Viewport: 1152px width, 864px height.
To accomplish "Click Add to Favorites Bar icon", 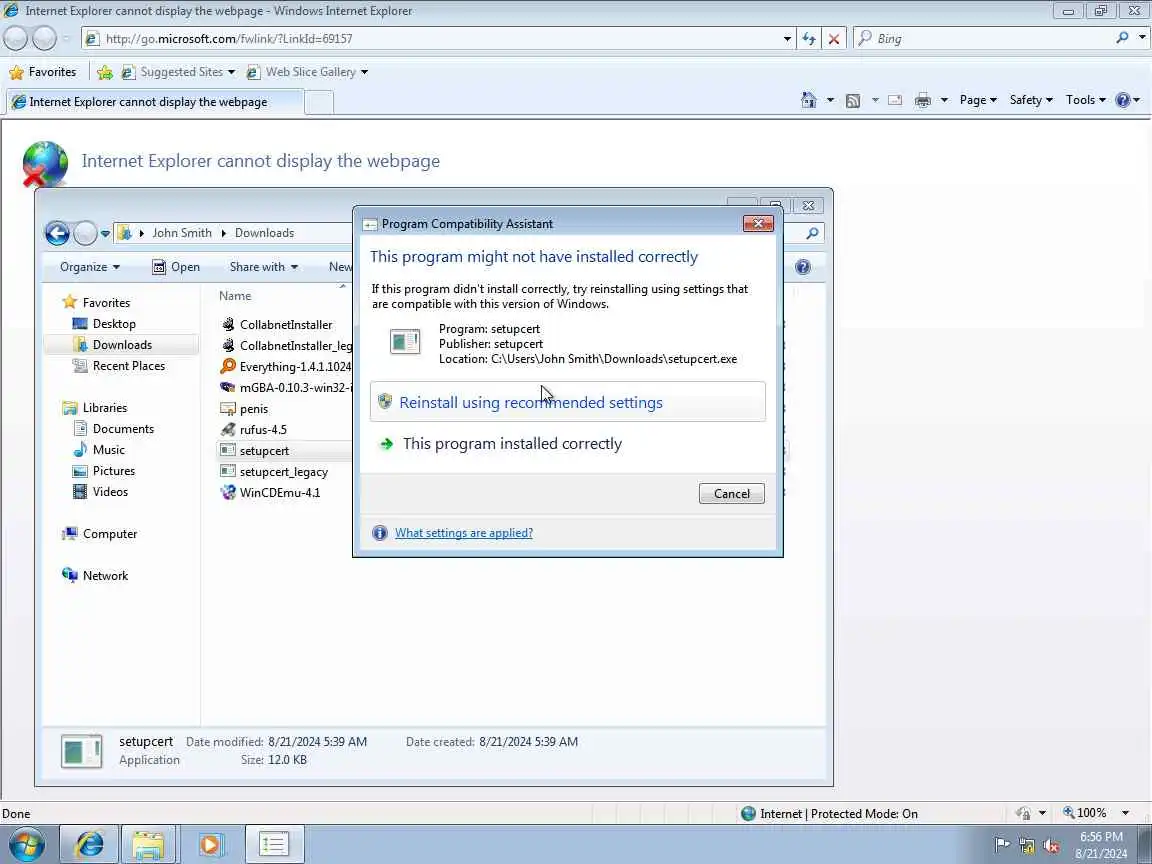I will (x=104, y=72).
